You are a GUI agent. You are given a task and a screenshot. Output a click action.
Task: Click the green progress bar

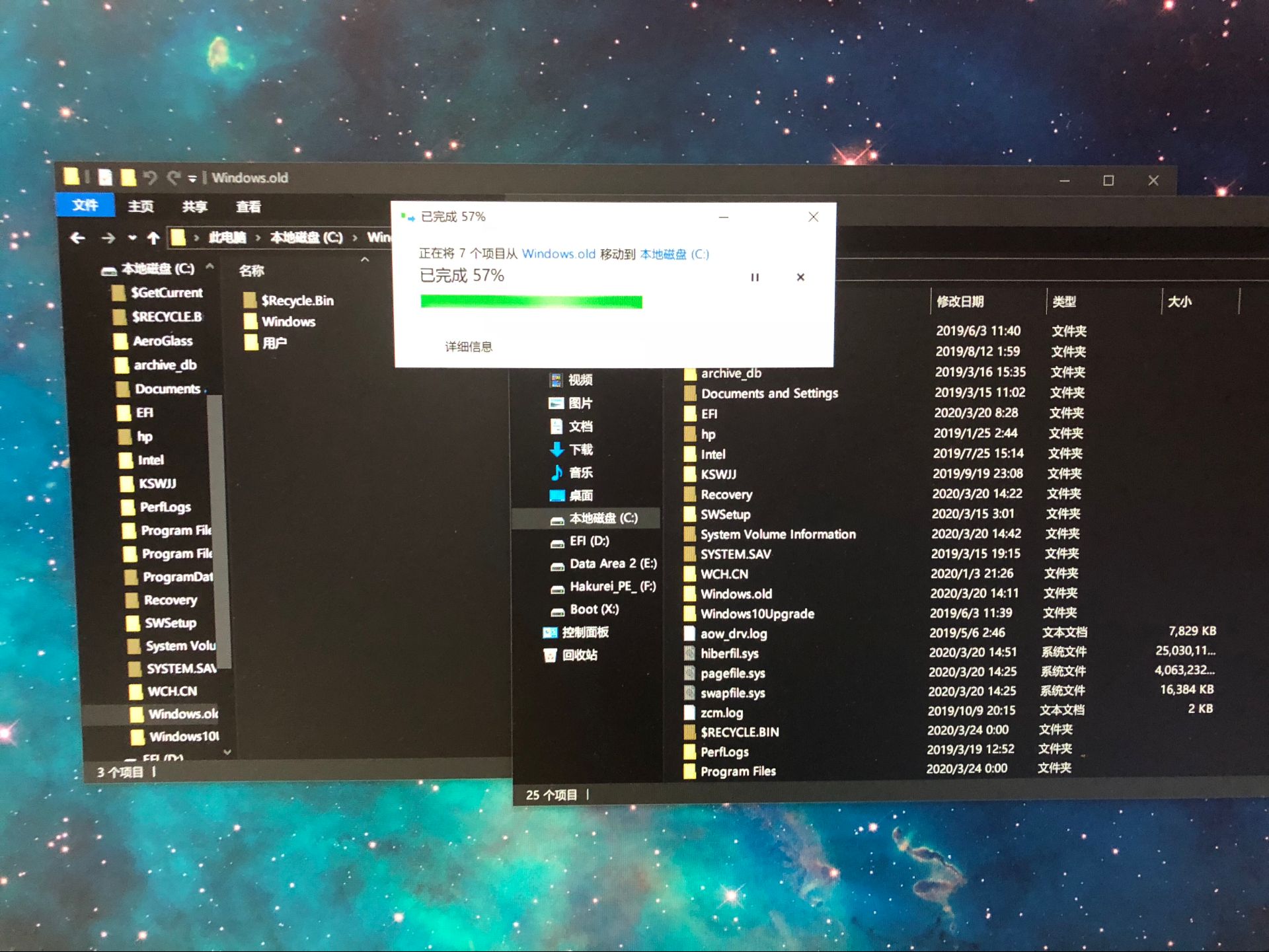point(531,302)
